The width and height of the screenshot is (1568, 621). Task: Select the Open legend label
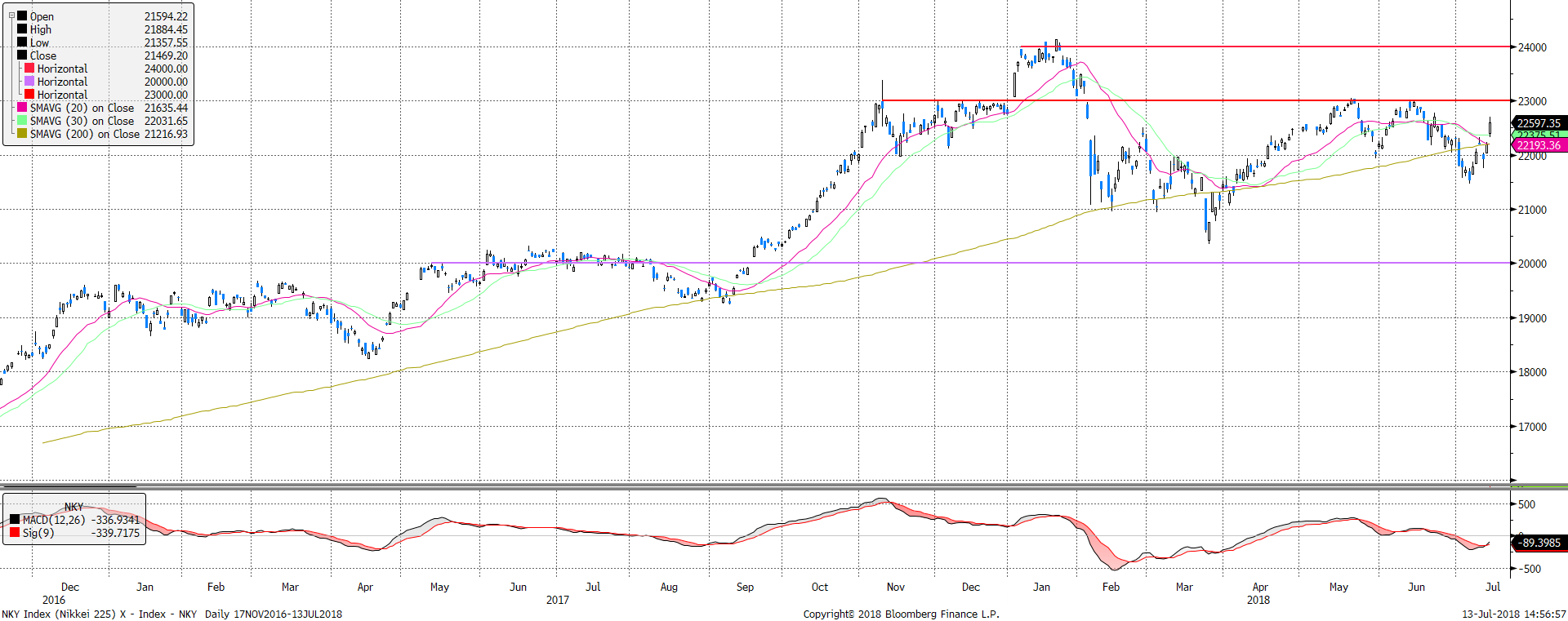tap(42, 16)
